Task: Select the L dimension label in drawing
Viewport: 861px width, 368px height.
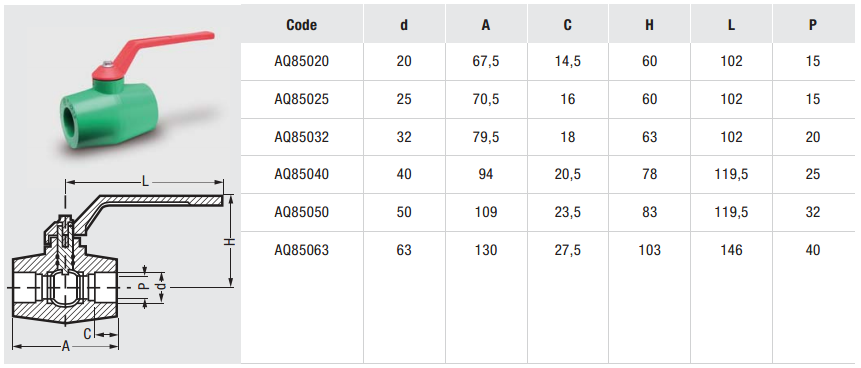Action: [x=145, y=182]
